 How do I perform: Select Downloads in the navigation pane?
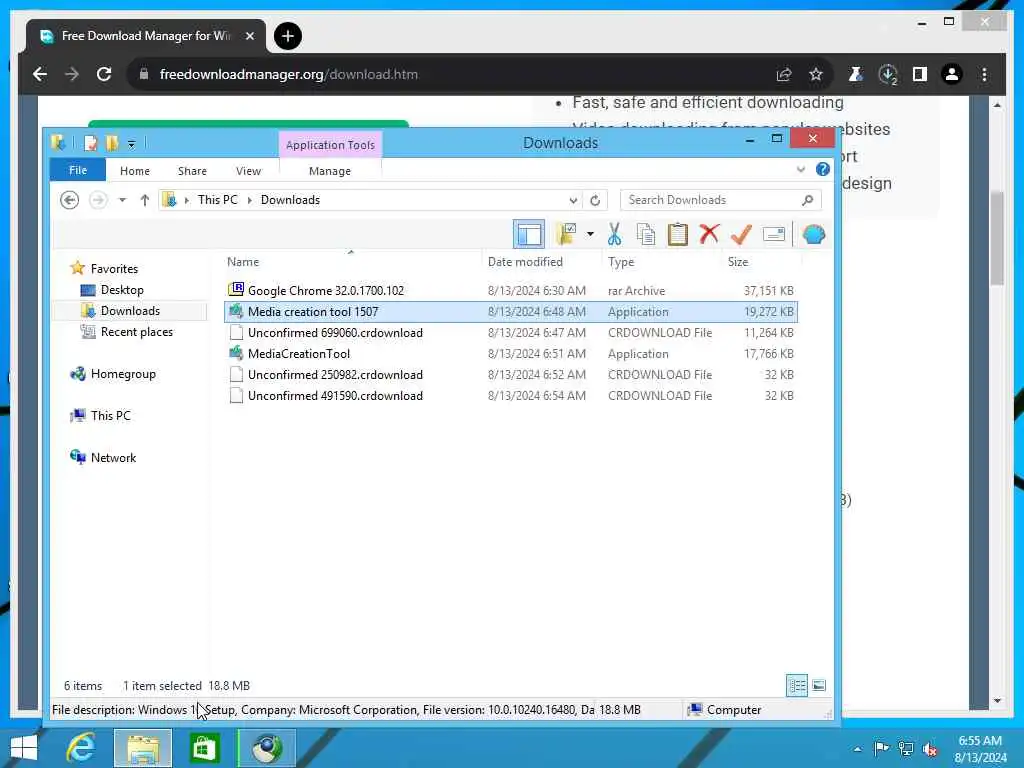click(x=130, y=311)
